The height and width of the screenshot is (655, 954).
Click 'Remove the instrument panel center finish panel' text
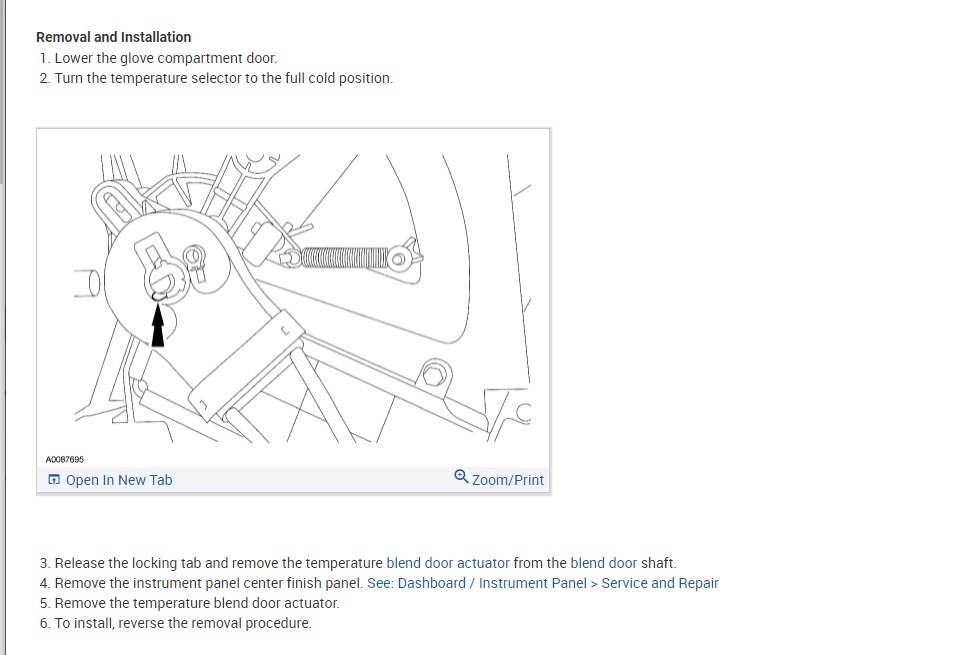[x=209, y=583]
